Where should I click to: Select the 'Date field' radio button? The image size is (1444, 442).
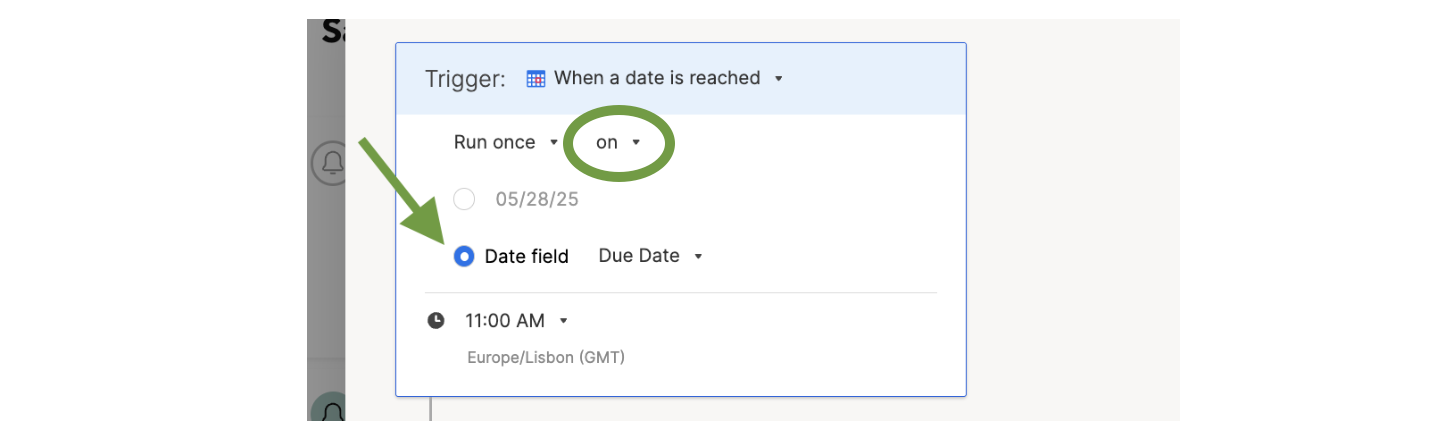[464, 257]
